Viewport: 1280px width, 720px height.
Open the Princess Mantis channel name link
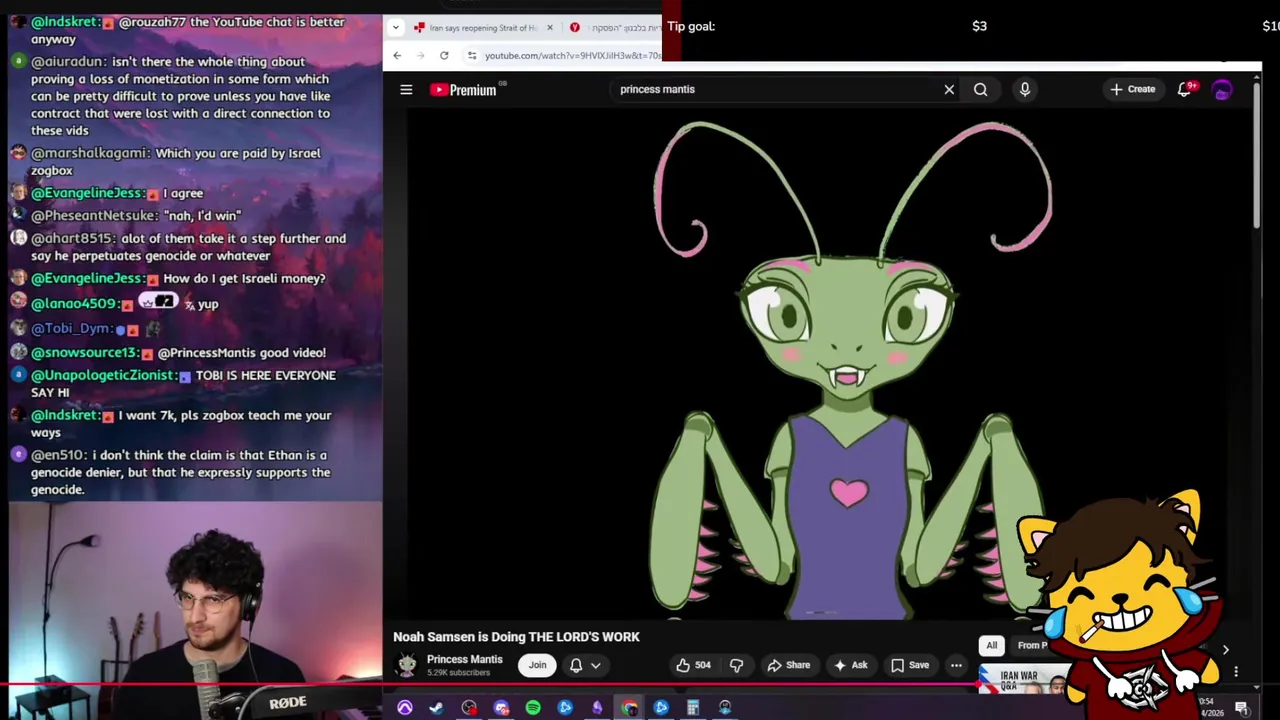click(465, 660)
